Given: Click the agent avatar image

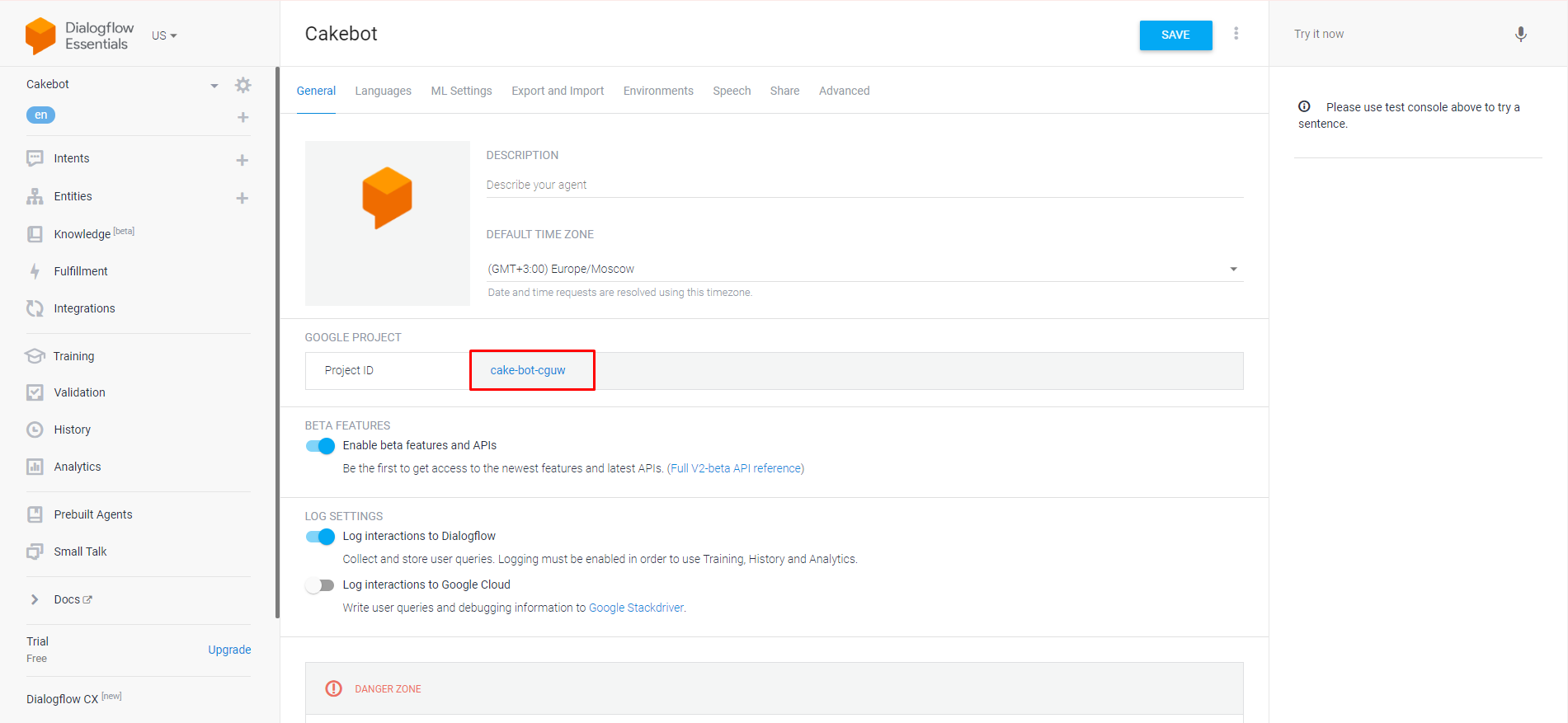Looking at the screenshot, I should tap(388, 223).
